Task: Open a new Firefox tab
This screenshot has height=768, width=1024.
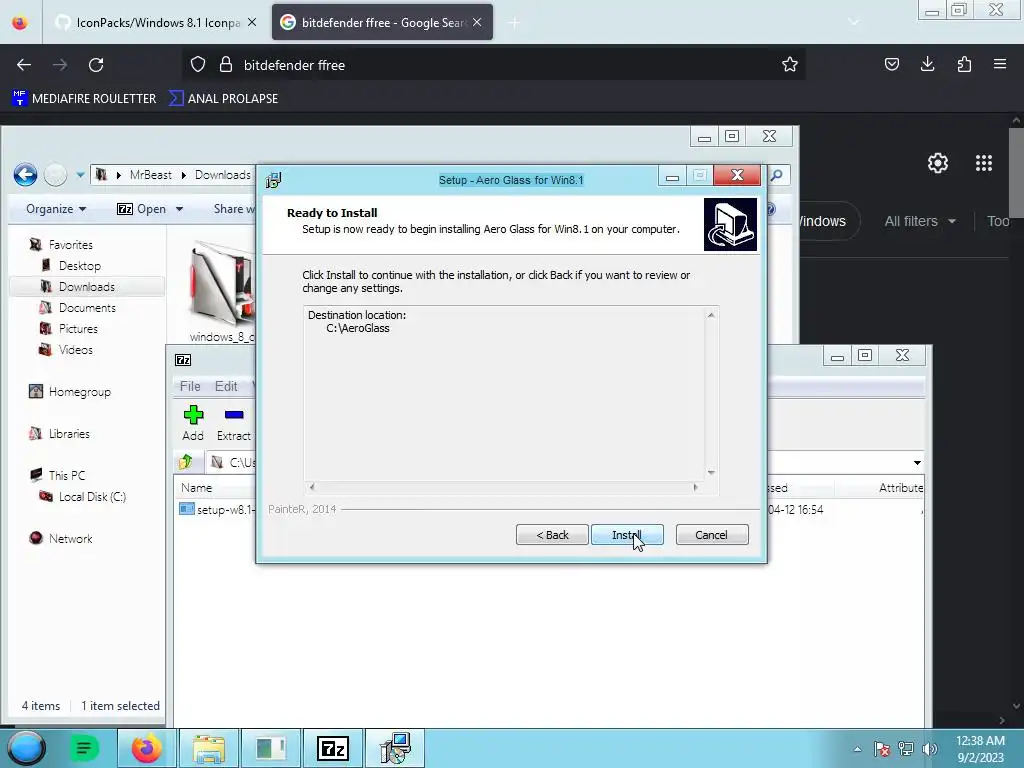Action: (514, 23)
